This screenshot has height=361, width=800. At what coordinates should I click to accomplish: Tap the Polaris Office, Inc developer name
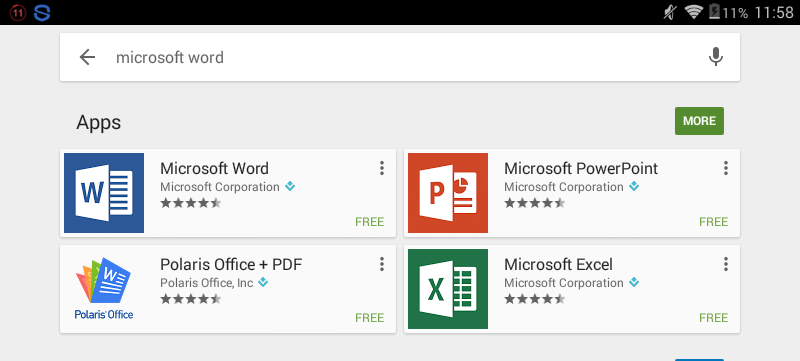coord(207,283)
